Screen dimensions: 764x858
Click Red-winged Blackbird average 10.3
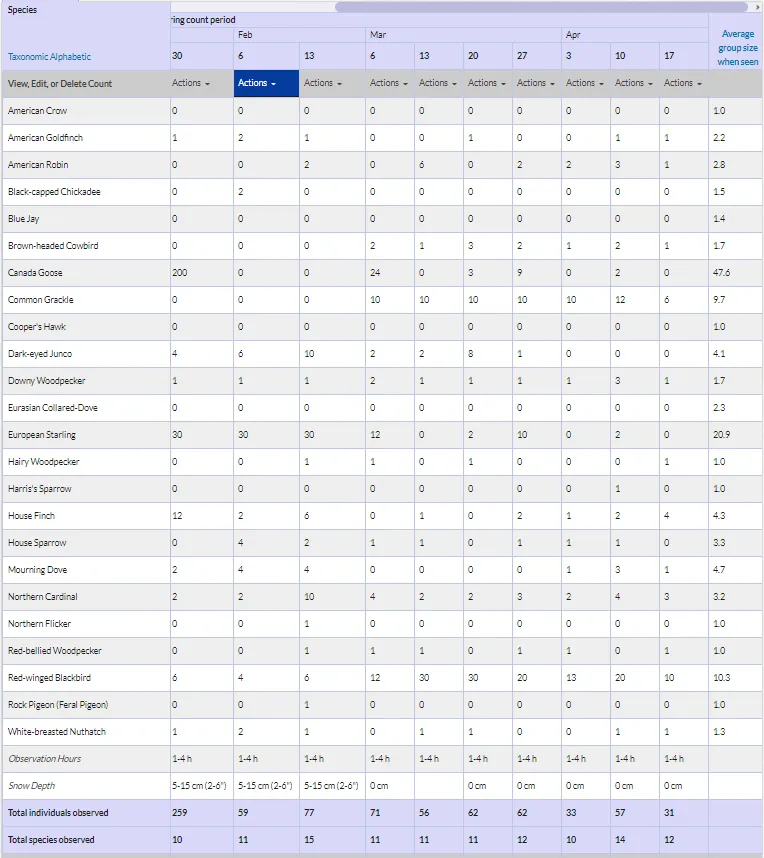tap(721, 677)
